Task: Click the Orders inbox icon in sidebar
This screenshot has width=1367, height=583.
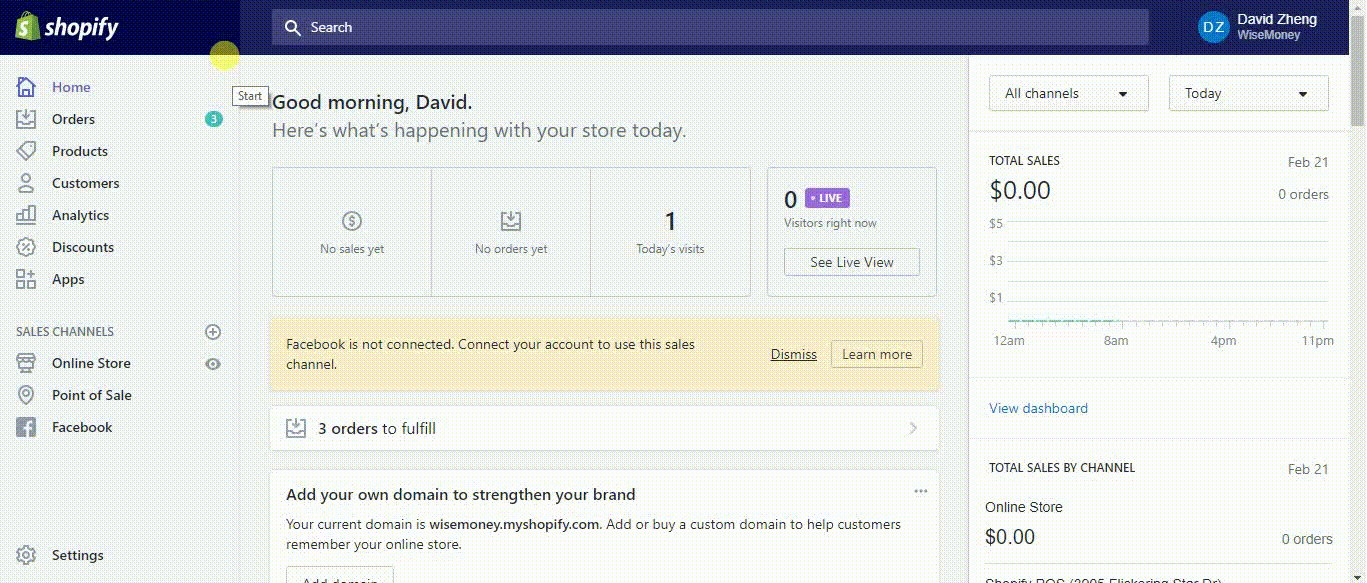Action: point(26,119)
